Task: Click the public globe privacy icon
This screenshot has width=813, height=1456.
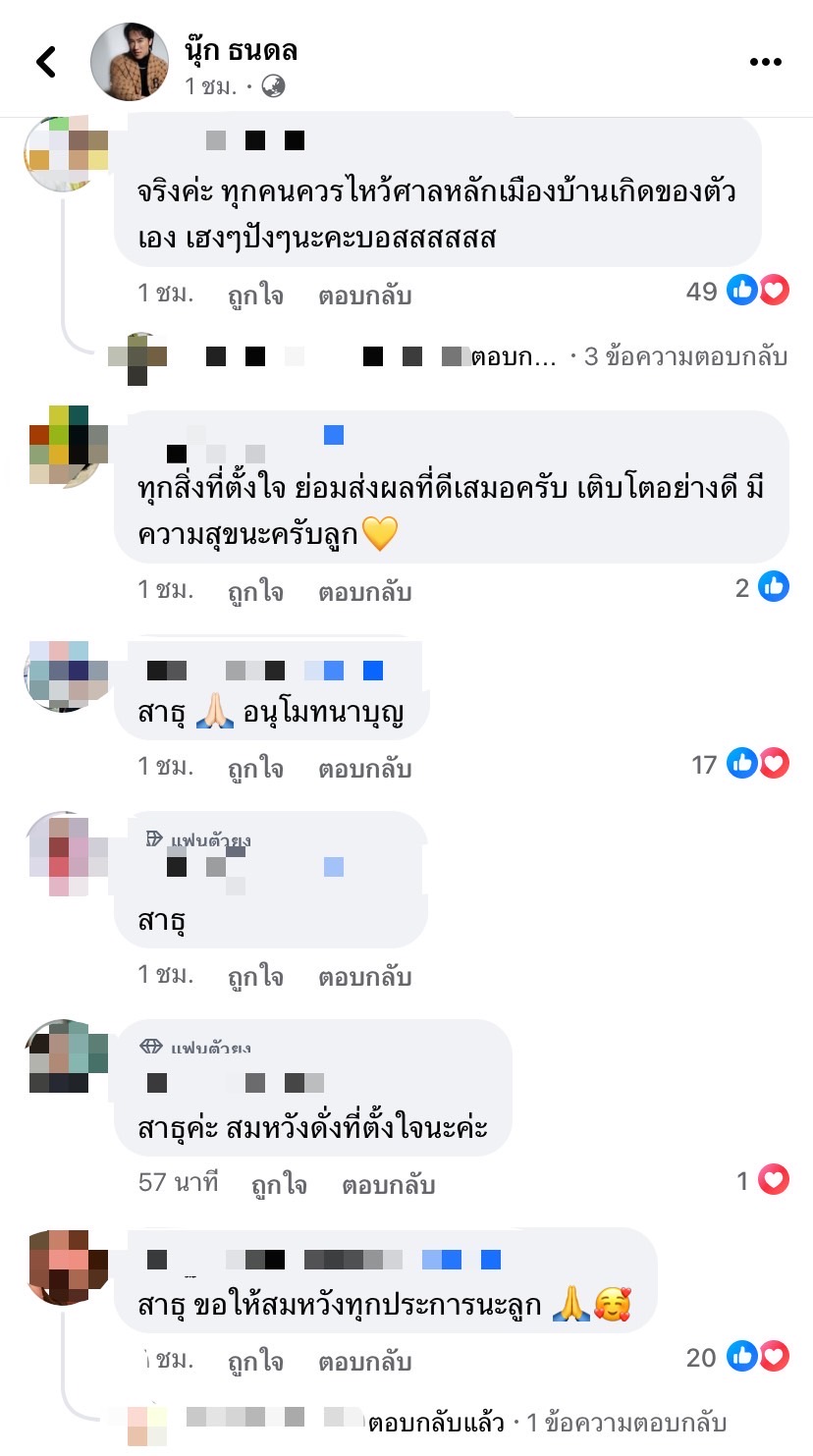Action: pos(273,86)
